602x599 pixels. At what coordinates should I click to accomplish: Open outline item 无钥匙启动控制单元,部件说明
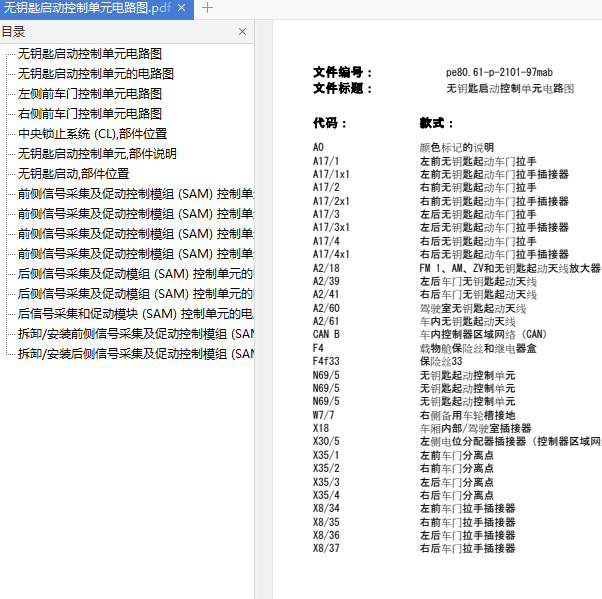97,154
